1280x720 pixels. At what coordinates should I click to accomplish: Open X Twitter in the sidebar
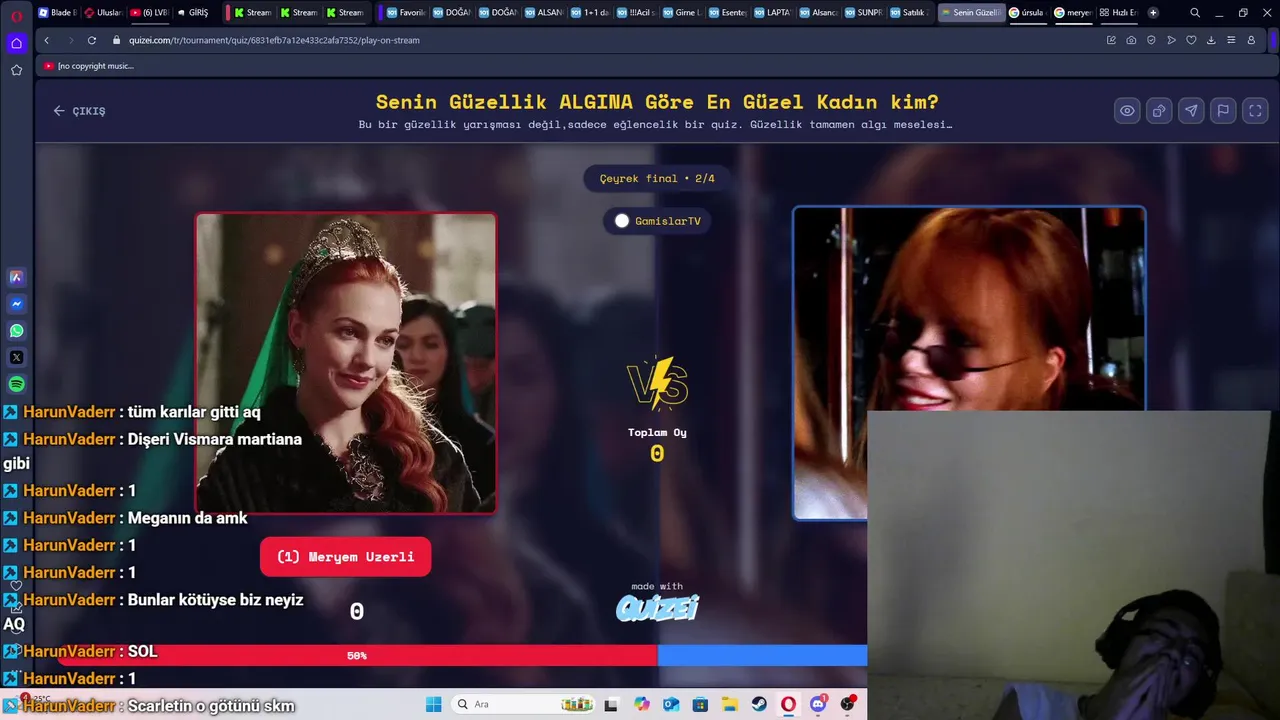(x=16, y=358)
